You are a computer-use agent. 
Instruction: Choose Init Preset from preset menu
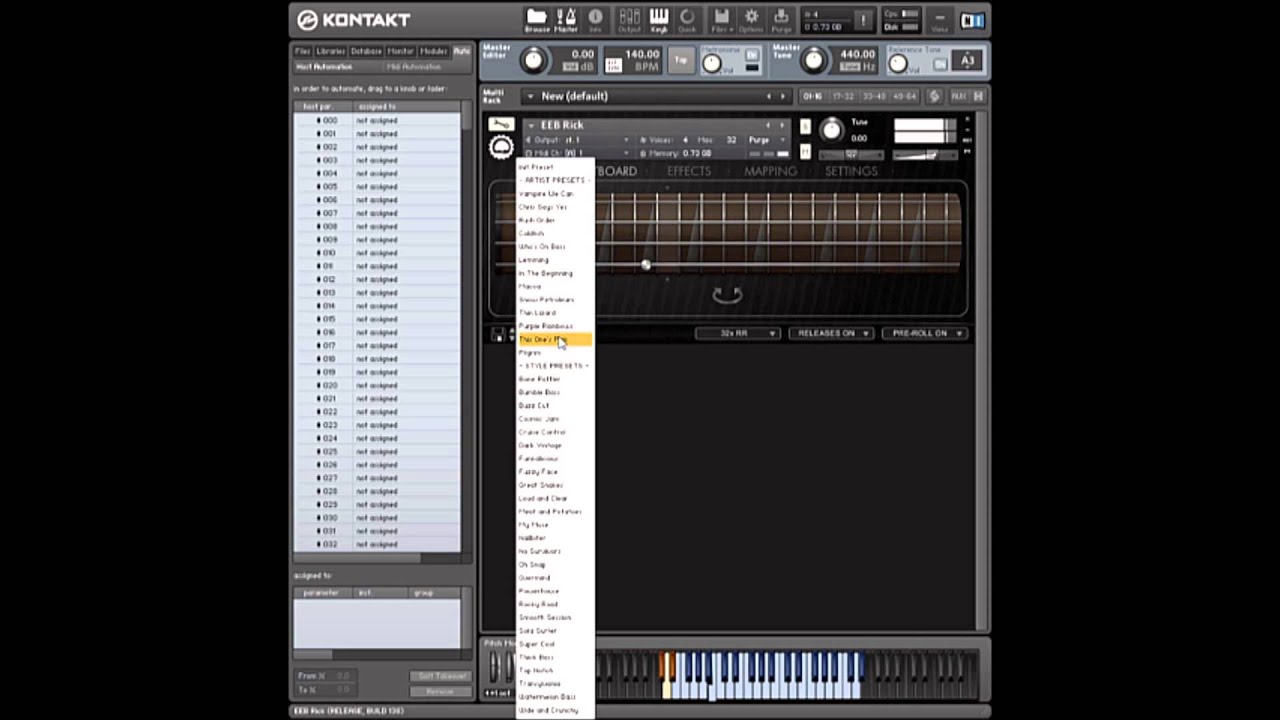[x=555, y=167]
